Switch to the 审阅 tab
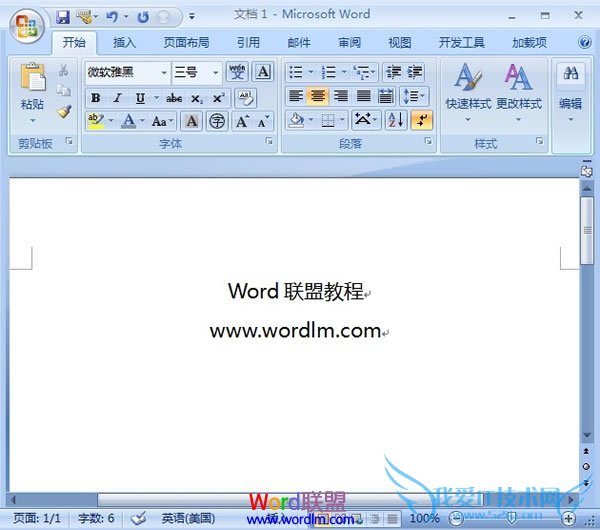600x530 pixels. (x=349, y=42)
